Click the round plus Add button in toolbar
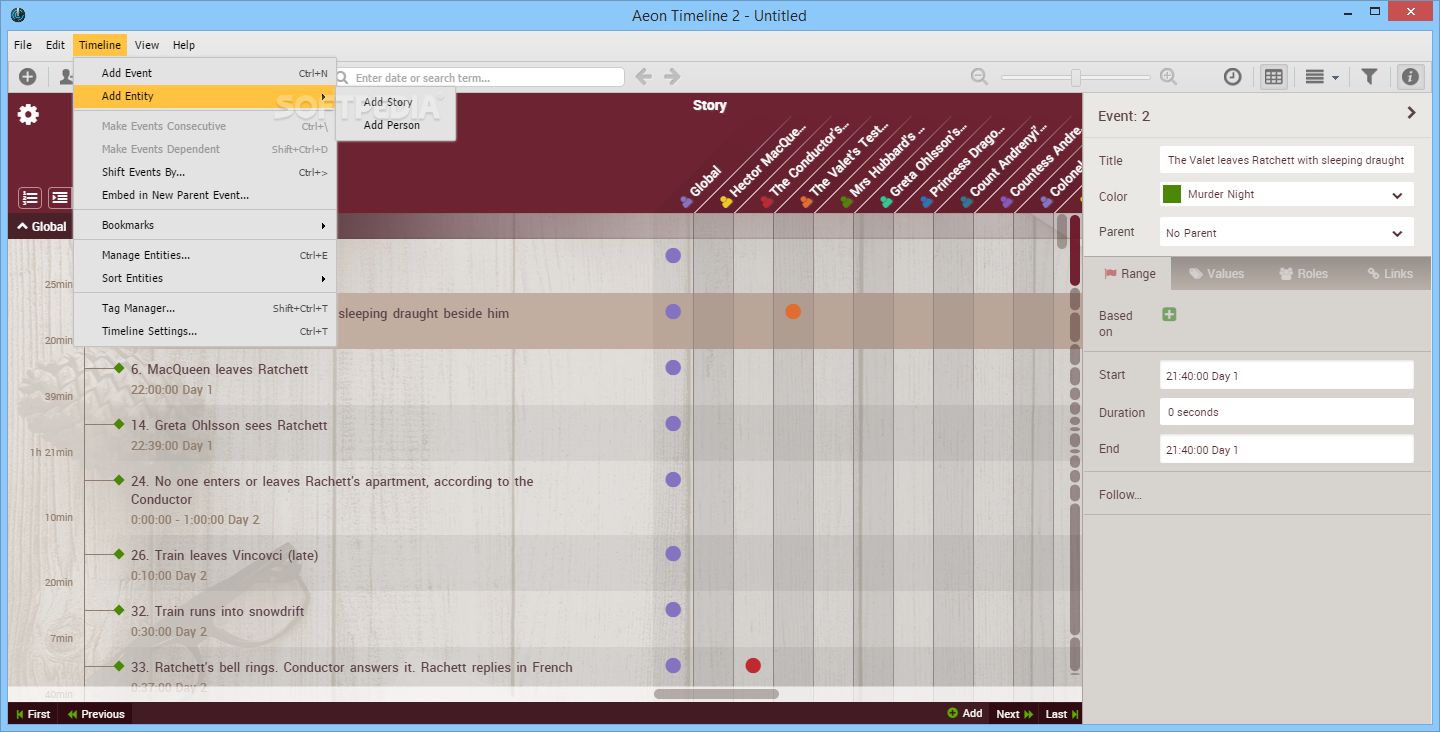The image size is (1440, 732). (27, 77)
